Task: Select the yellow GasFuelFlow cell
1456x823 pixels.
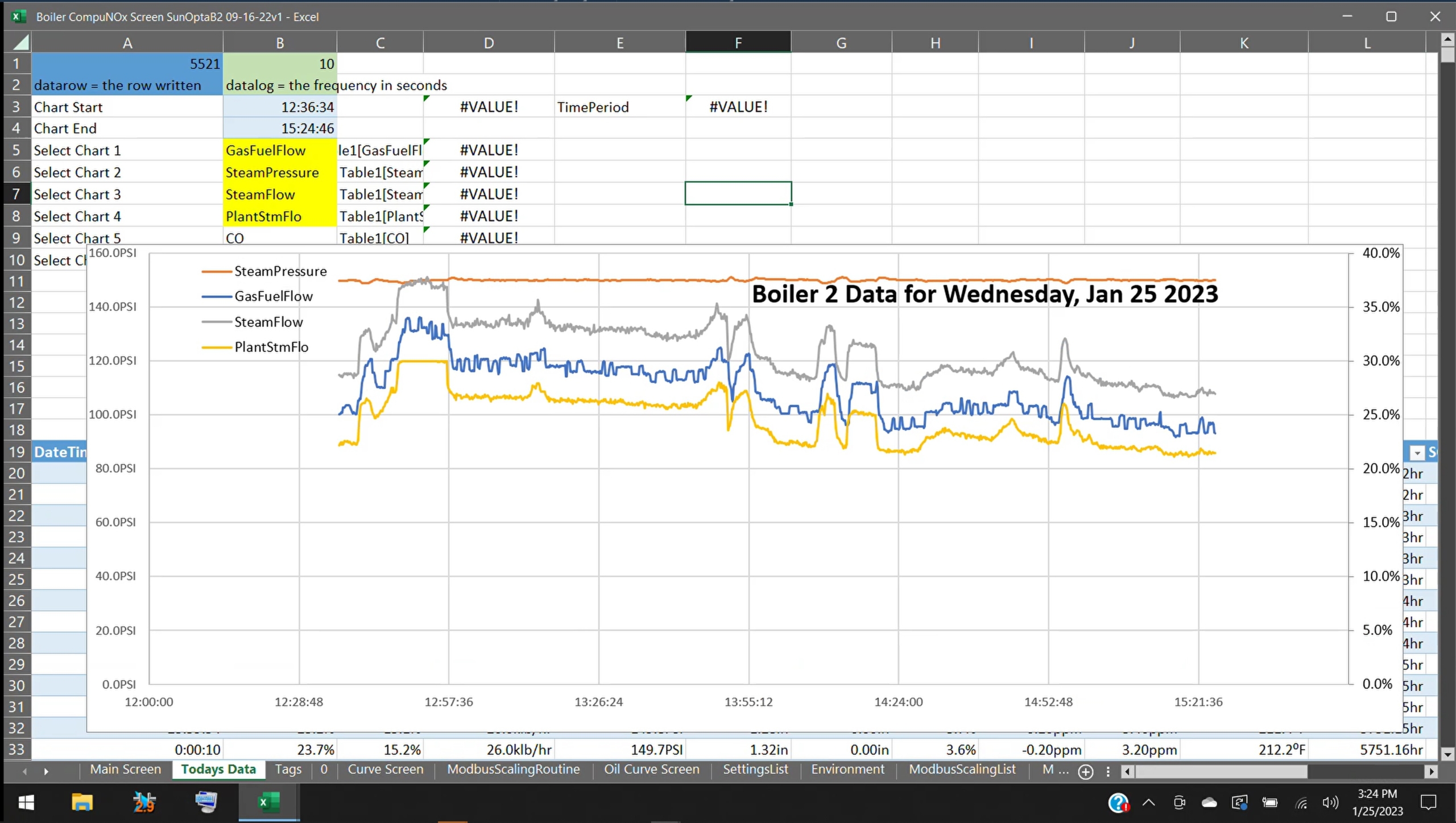Action: (279, 150)
